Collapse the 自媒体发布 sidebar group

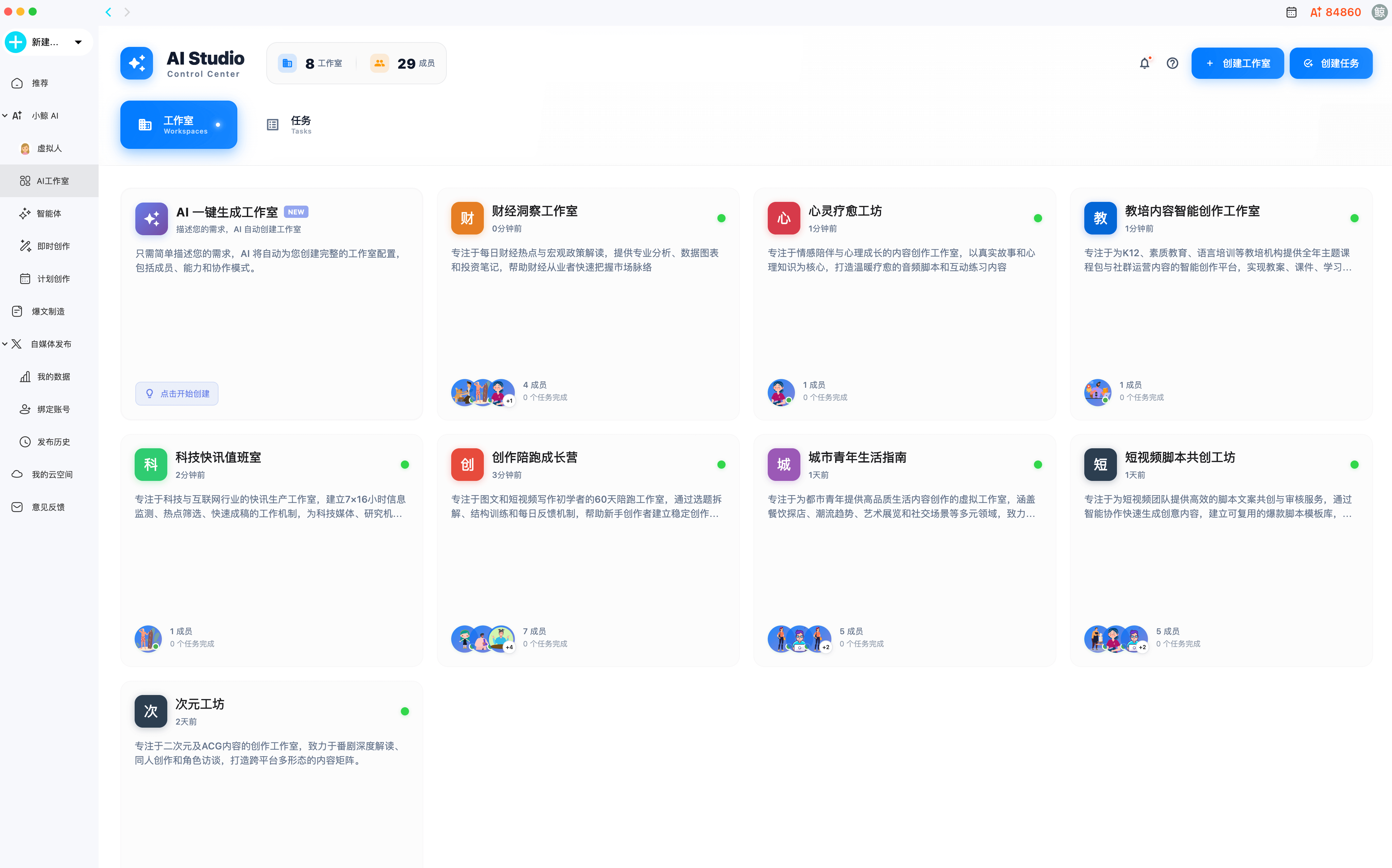[x=5, y=344]
